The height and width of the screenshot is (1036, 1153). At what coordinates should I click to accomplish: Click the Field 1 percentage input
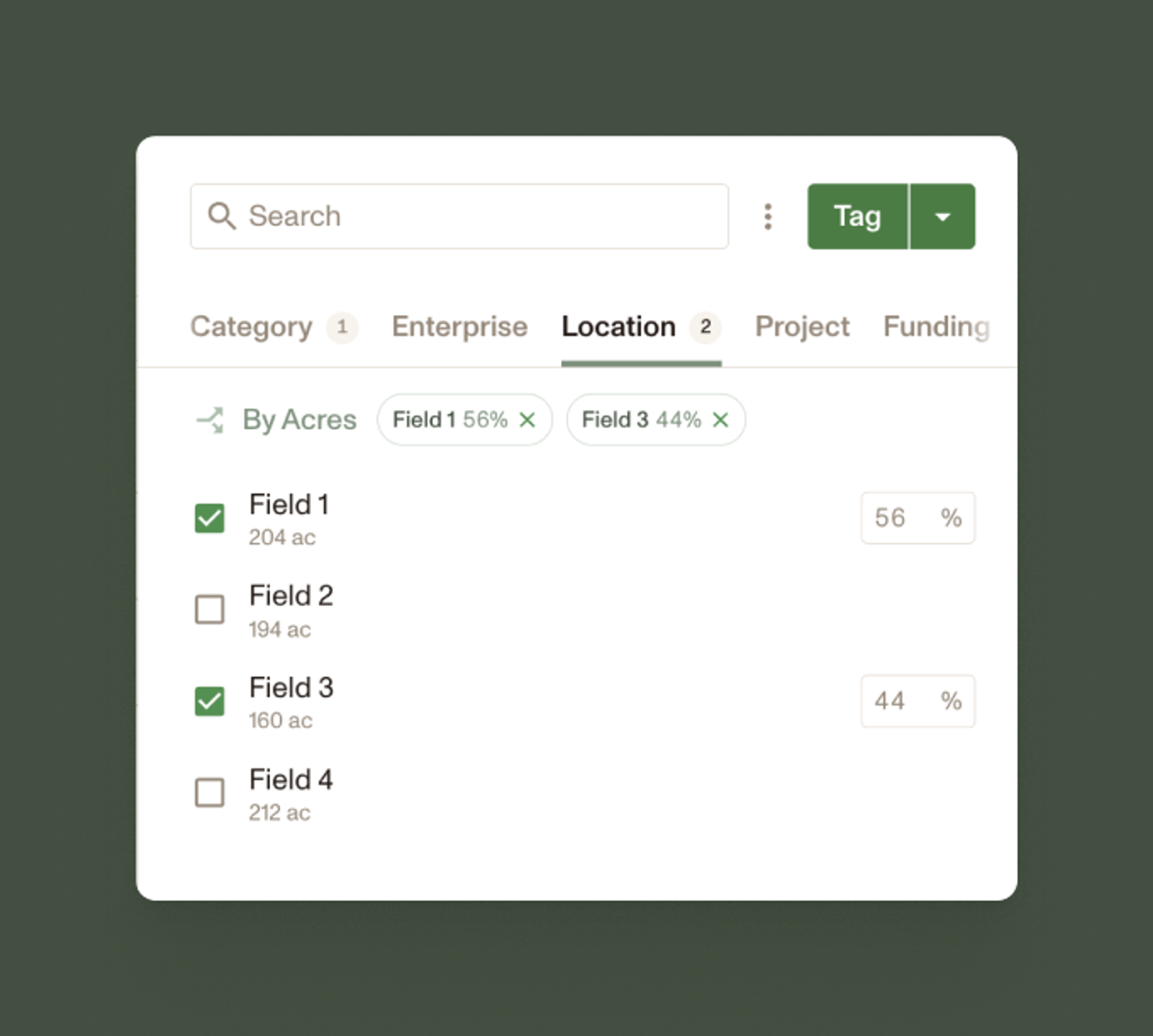[918, 518]
